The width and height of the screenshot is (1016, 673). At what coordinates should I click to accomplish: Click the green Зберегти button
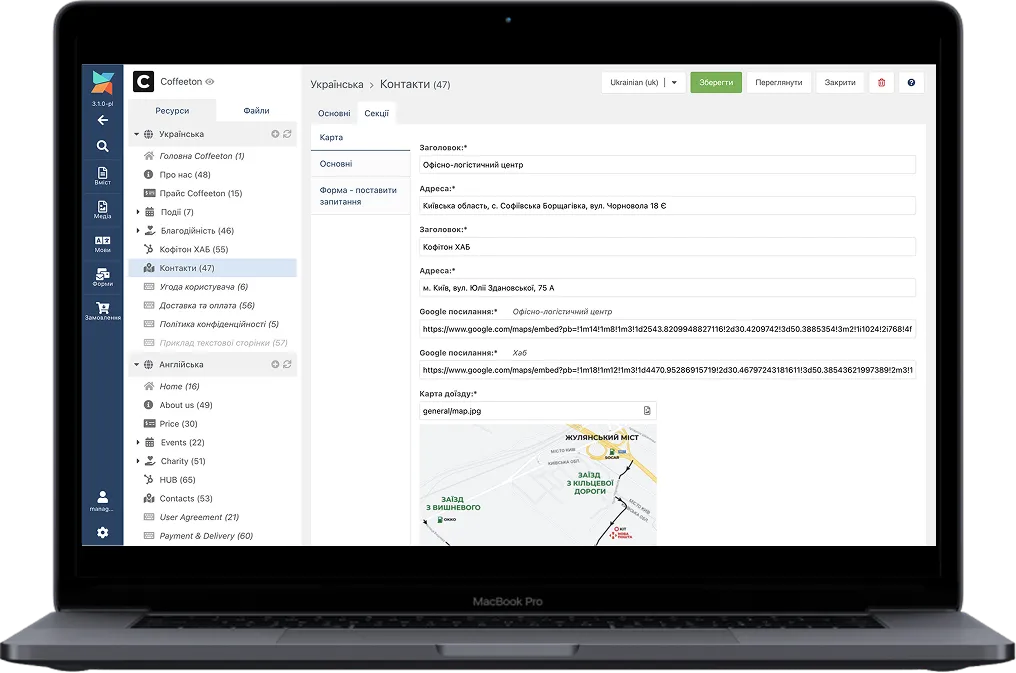coord(716,82)
